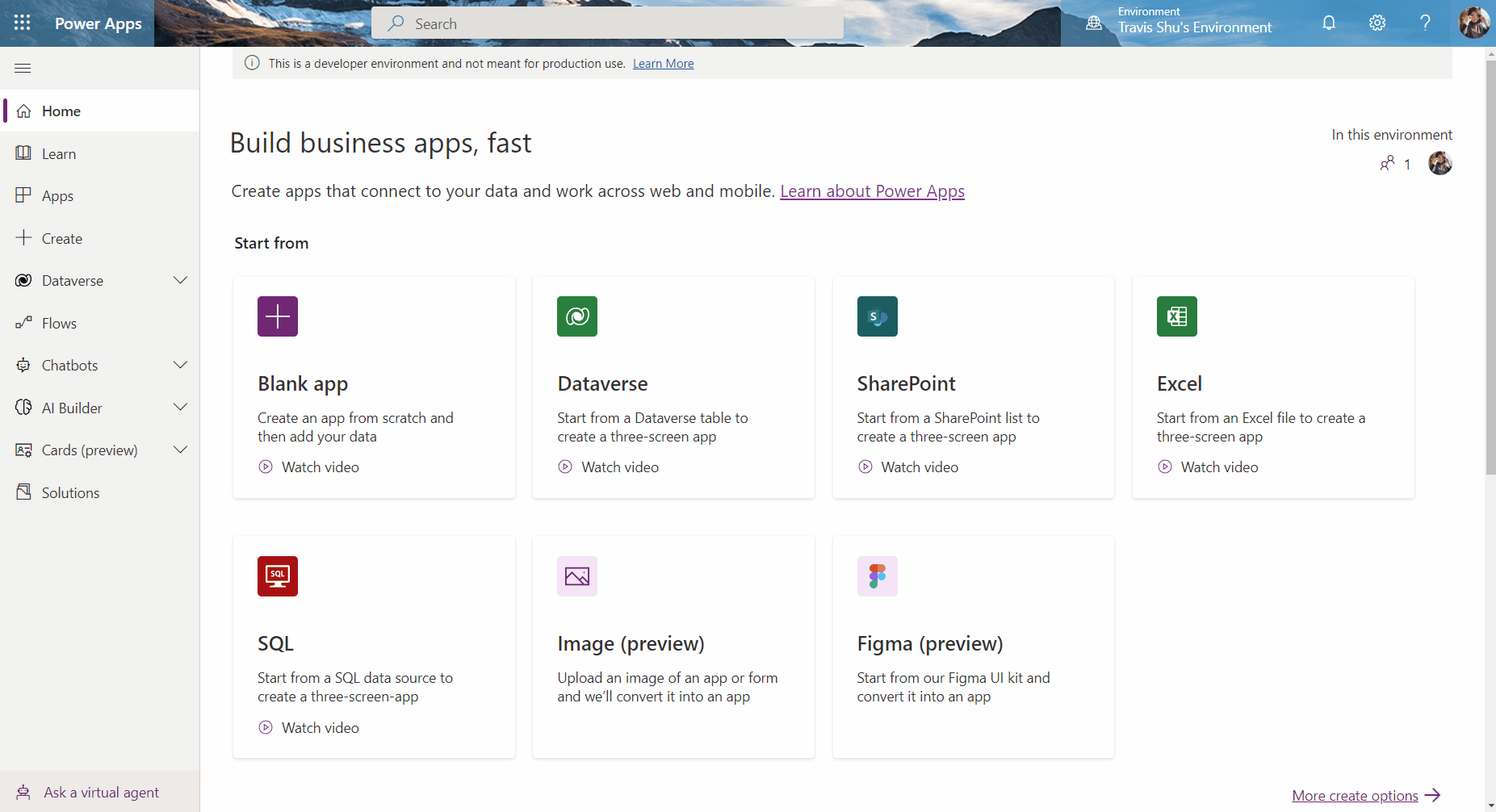Click inside the Search field
Screen dimensions: 1496x812
tap(606, 23)
